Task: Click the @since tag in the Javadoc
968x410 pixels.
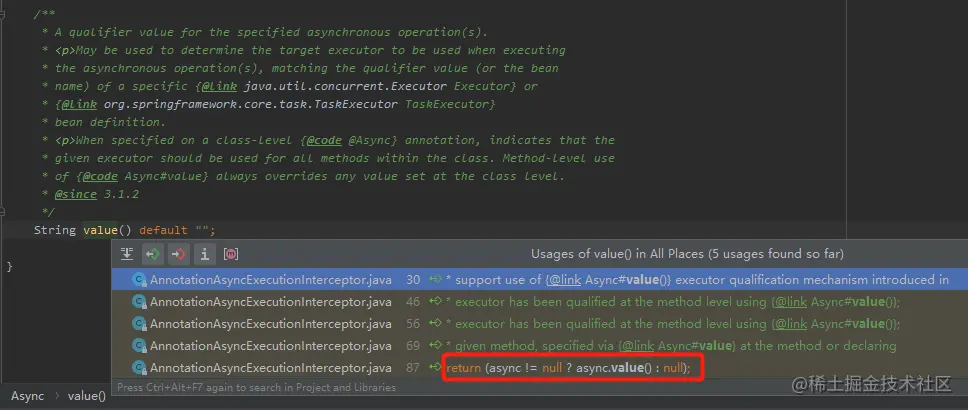Action: (76, 194)
